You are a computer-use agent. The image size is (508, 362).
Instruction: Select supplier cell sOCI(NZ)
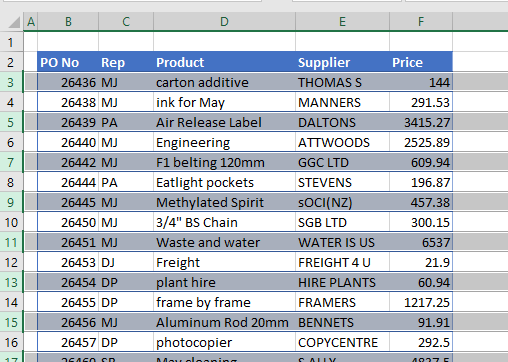click(342, 202)
